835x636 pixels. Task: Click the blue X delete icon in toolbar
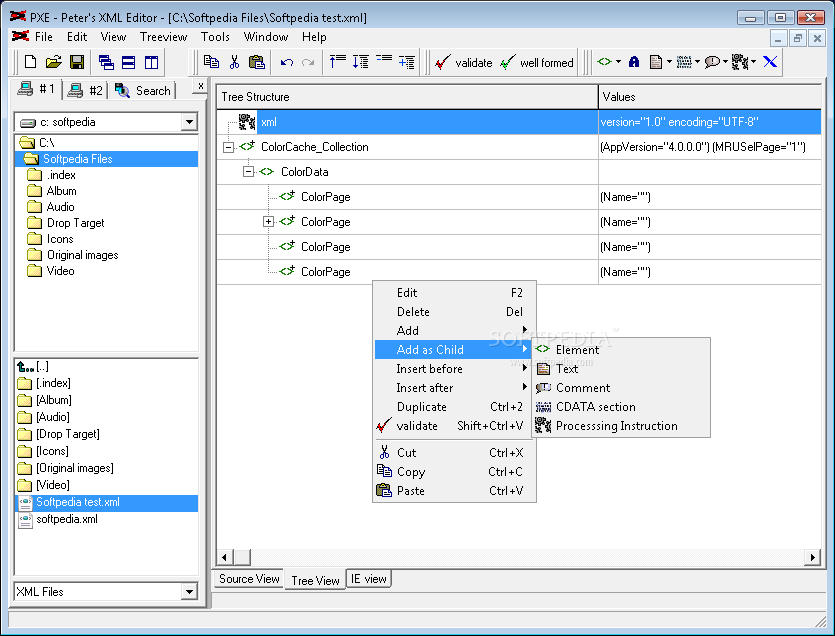770,62
